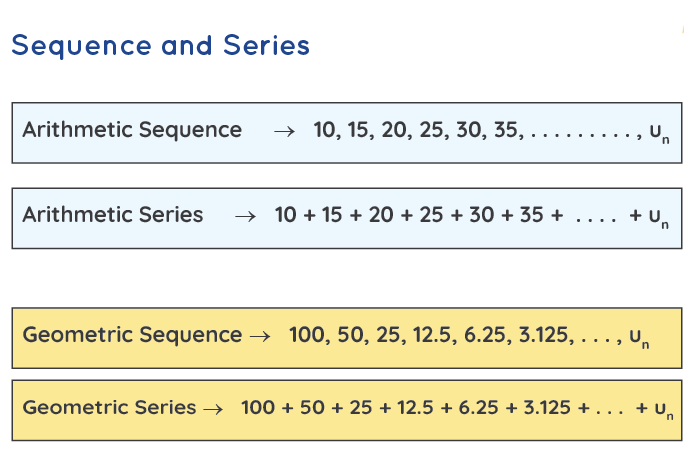The height and width of the screenshot is (454, 695).
Task: Click the "Geometric Sequence" label
Action: coord(132,335)
